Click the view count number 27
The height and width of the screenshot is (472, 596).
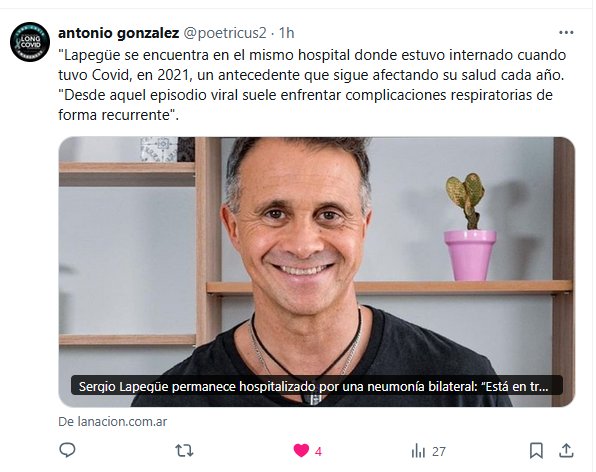(439, 451)
